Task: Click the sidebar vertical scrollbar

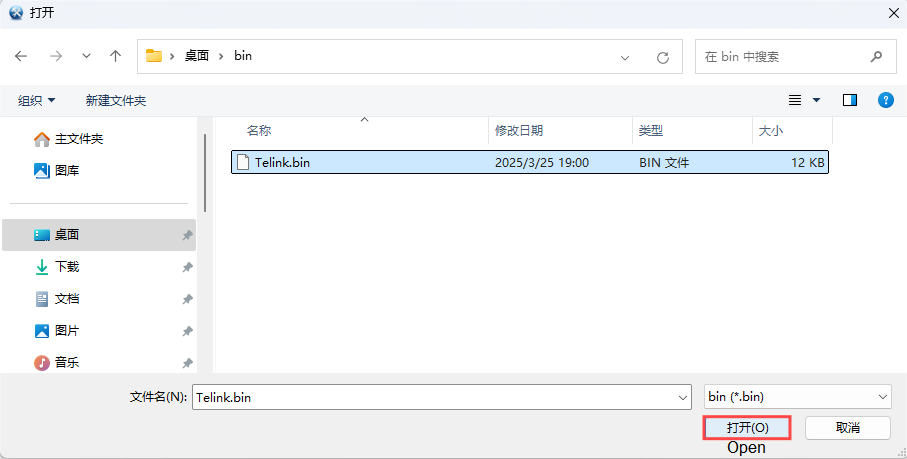Action: coord(205,173)
